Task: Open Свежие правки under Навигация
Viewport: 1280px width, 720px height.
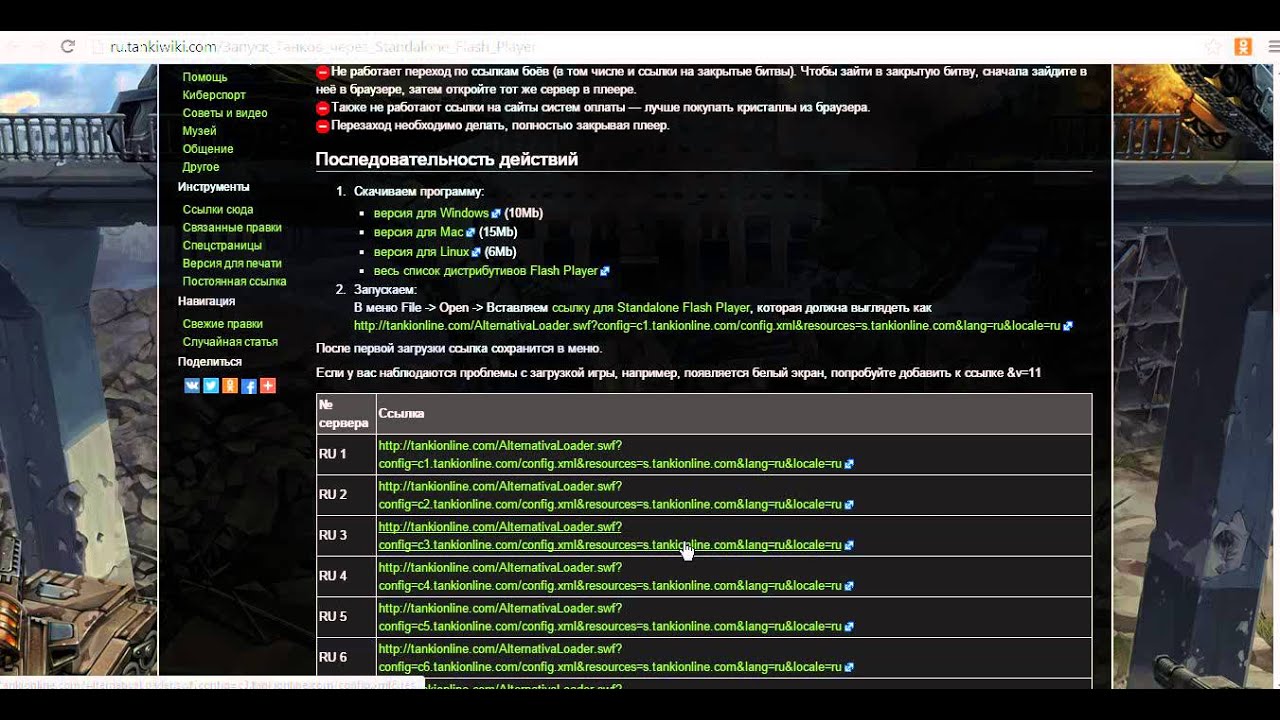Action: (x=223, y=324)
